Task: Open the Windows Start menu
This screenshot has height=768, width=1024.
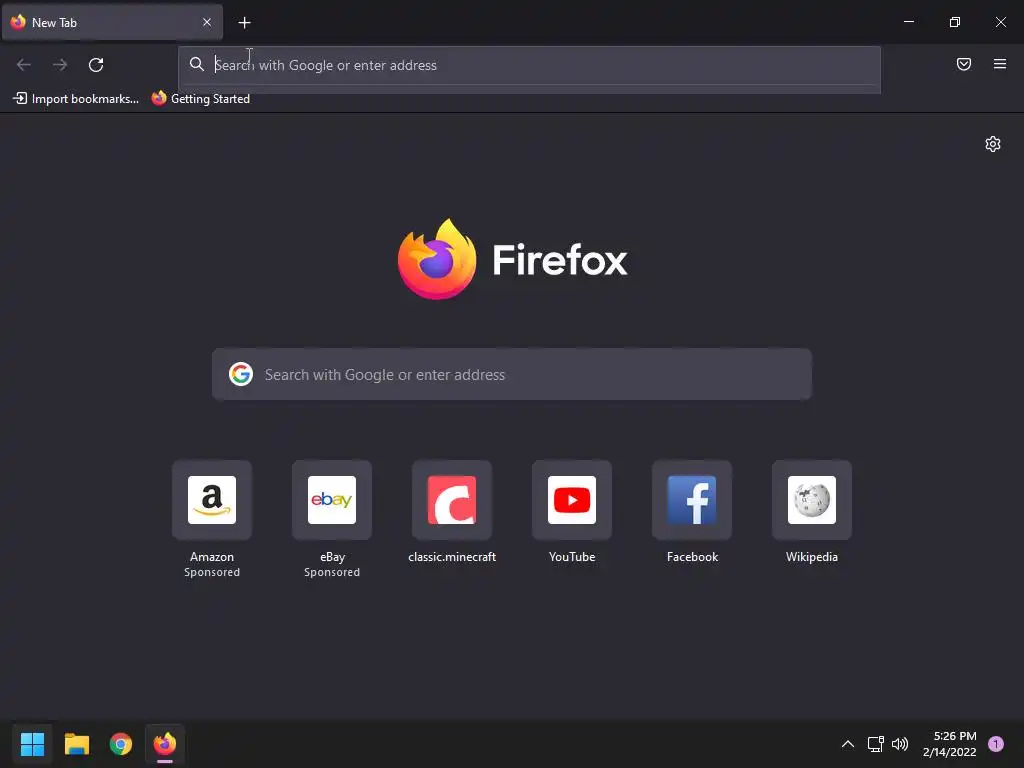Action: tap(32, 744)
